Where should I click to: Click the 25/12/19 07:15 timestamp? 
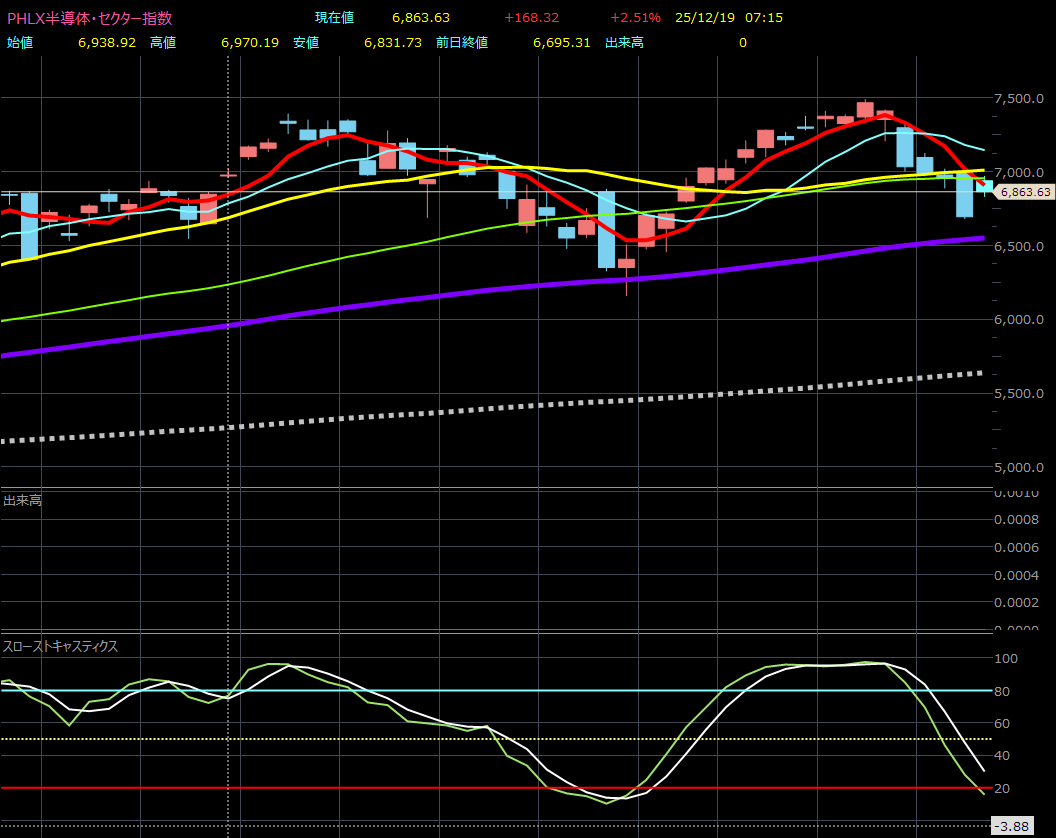point(715,18)
